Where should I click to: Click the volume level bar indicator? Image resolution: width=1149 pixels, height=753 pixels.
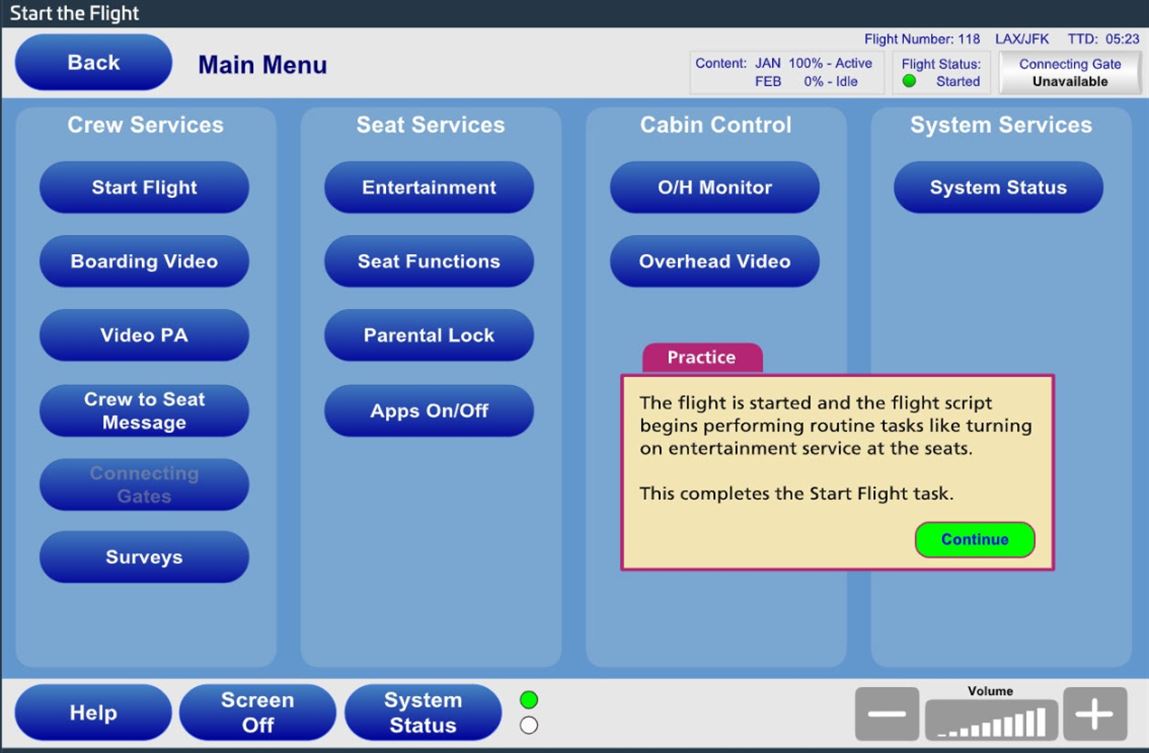(990, 719)
